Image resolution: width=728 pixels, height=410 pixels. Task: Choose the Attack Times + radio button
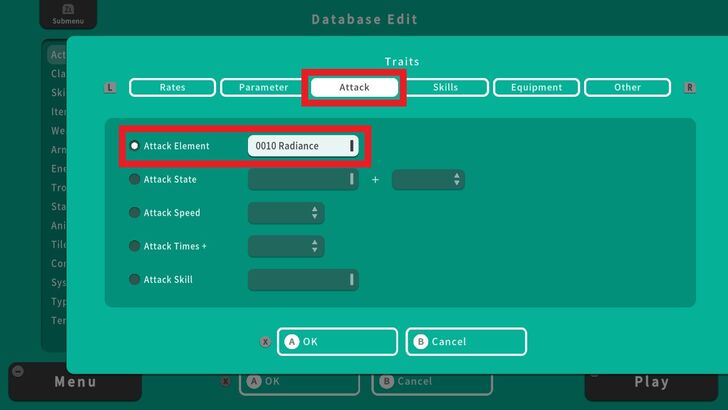(x=135, y=246)
